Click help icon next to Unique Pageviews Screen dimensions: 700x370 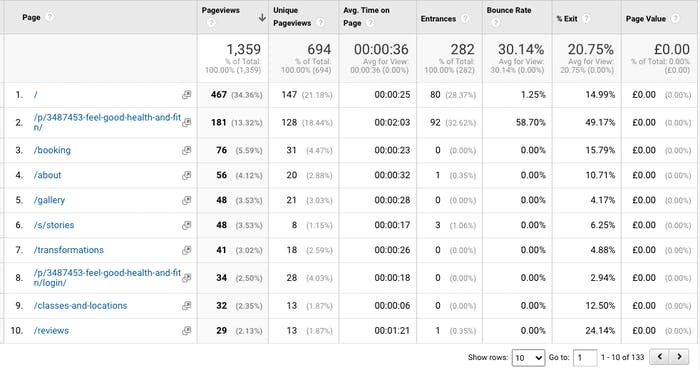click(320, 23)
